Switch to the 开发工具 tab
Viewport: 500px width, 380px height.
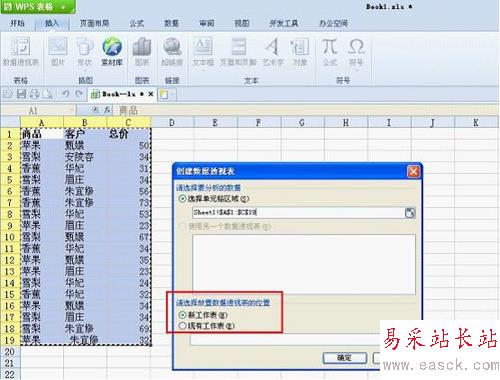click(x=284, y=23)
